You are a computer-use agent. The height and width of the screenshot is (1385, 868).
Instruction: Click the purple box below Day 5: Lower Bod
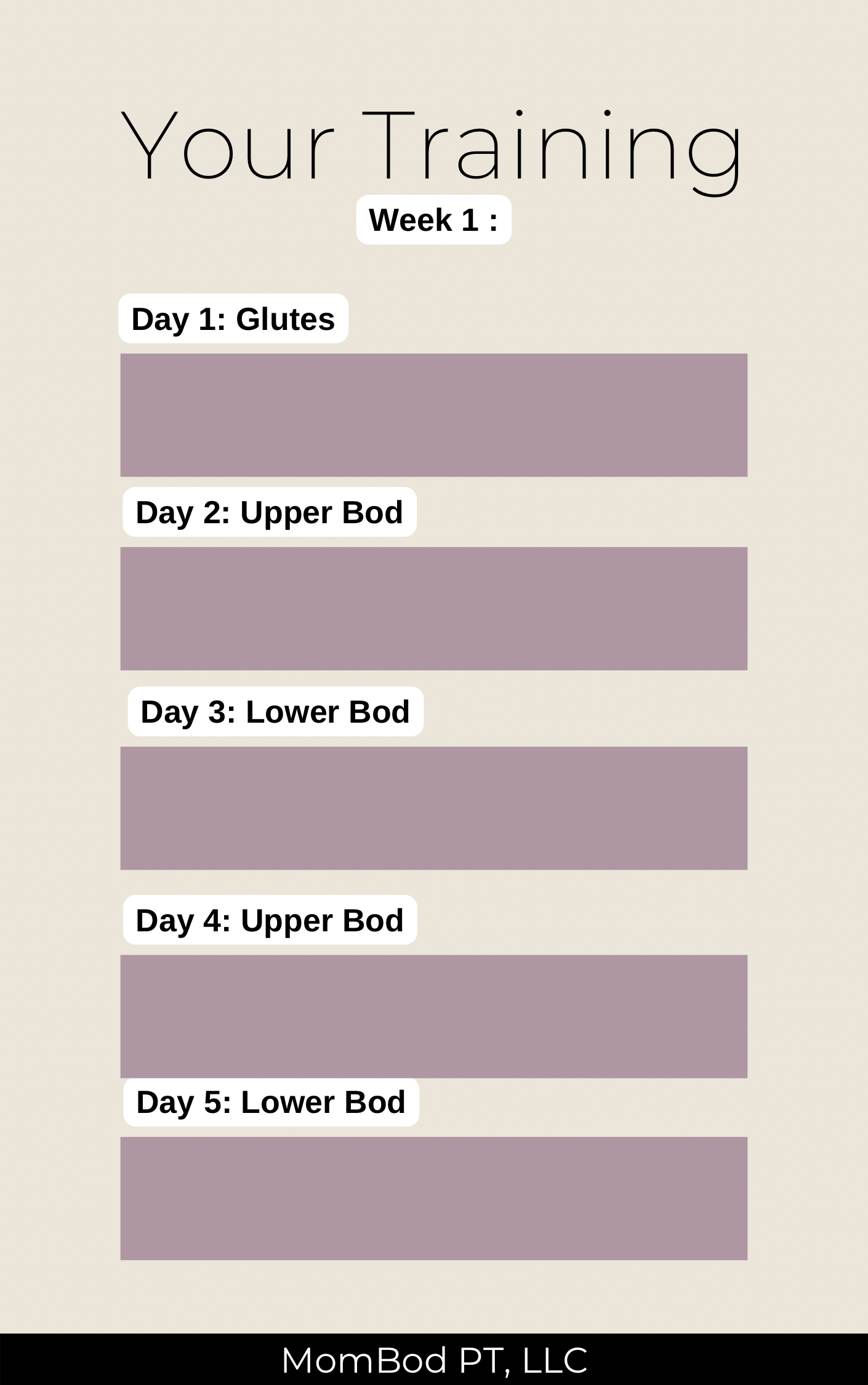click(x=434, y=1198)
